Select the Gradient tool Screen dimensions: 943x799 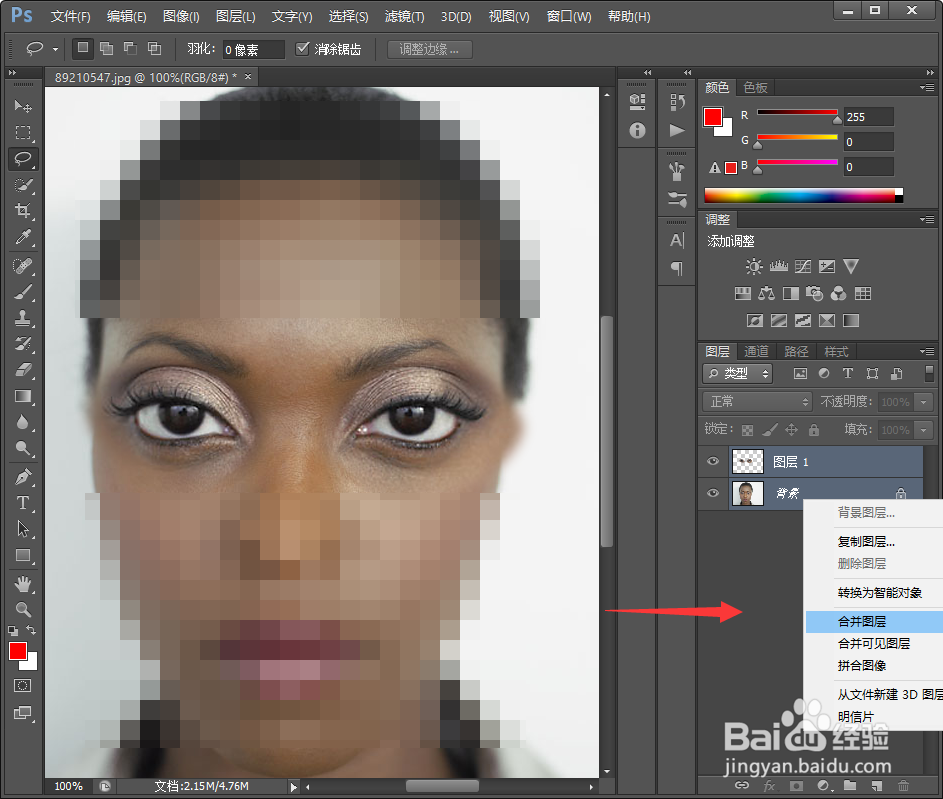23,396
